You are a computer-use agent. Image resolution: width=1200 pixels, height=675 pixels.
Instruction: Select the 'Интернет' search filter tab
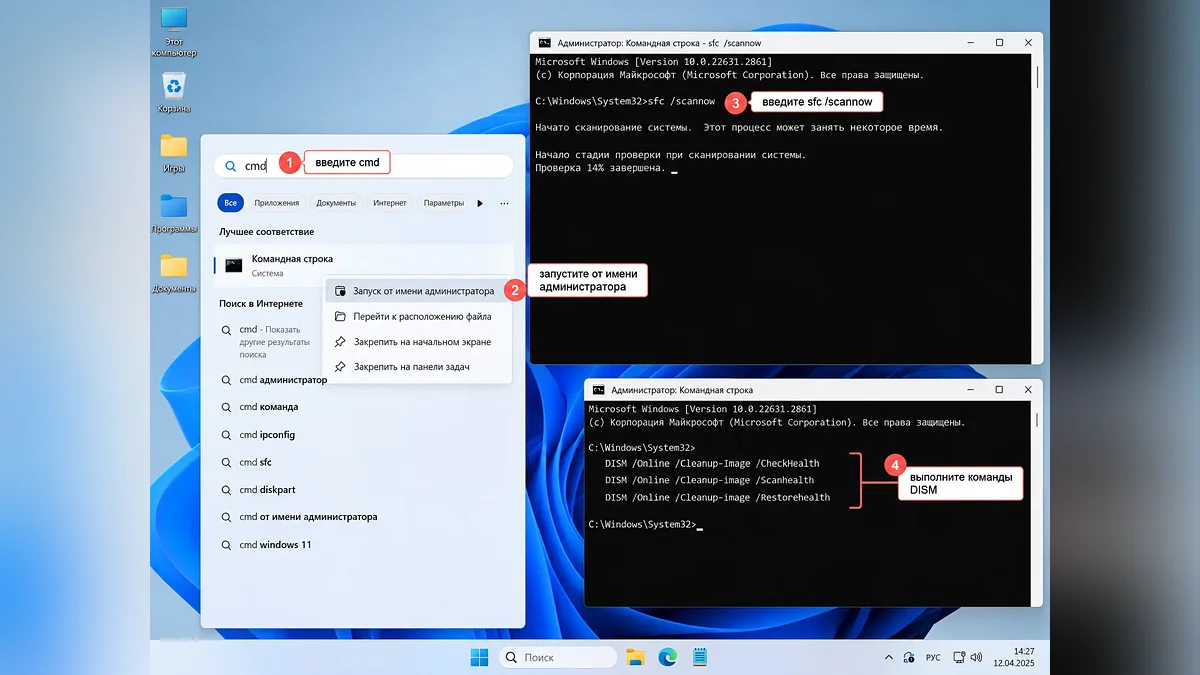[390, 203]
